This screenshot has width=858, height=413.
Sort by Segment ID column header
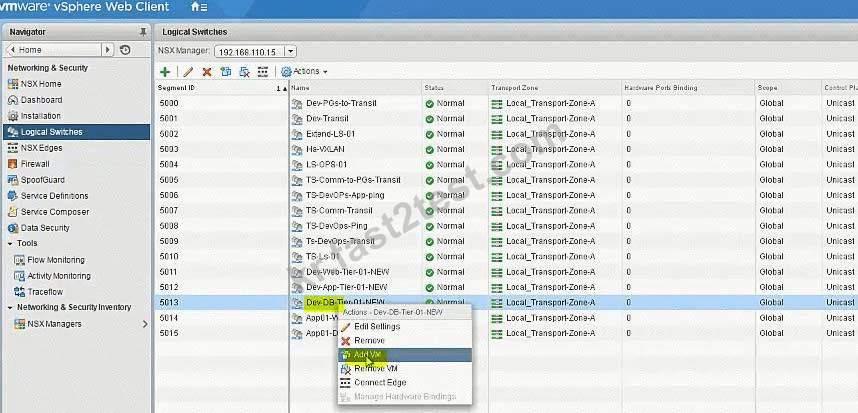point(222,88)
